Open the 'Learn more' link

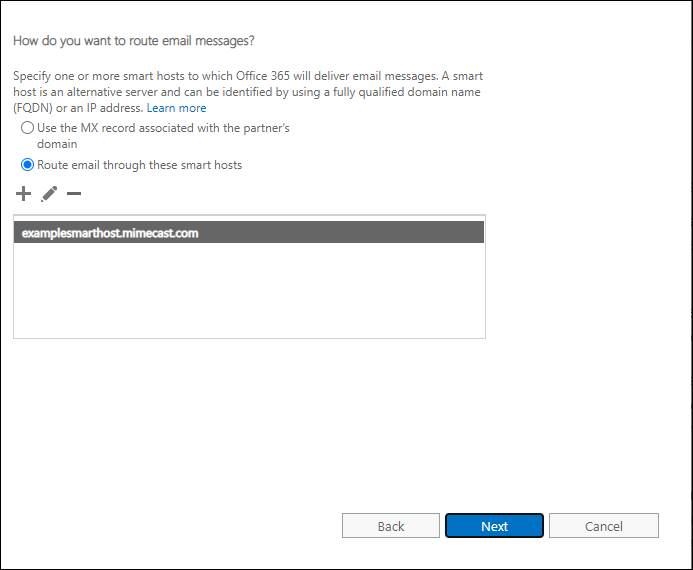(x=176, y=108)
